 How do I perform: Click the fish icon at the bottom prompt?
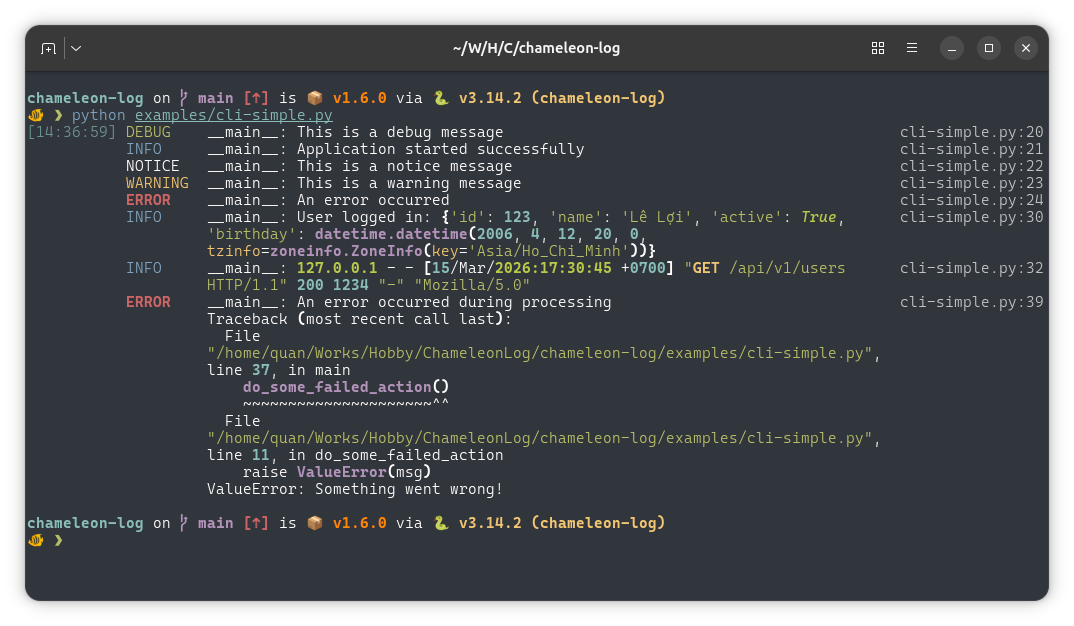point(36,540)
